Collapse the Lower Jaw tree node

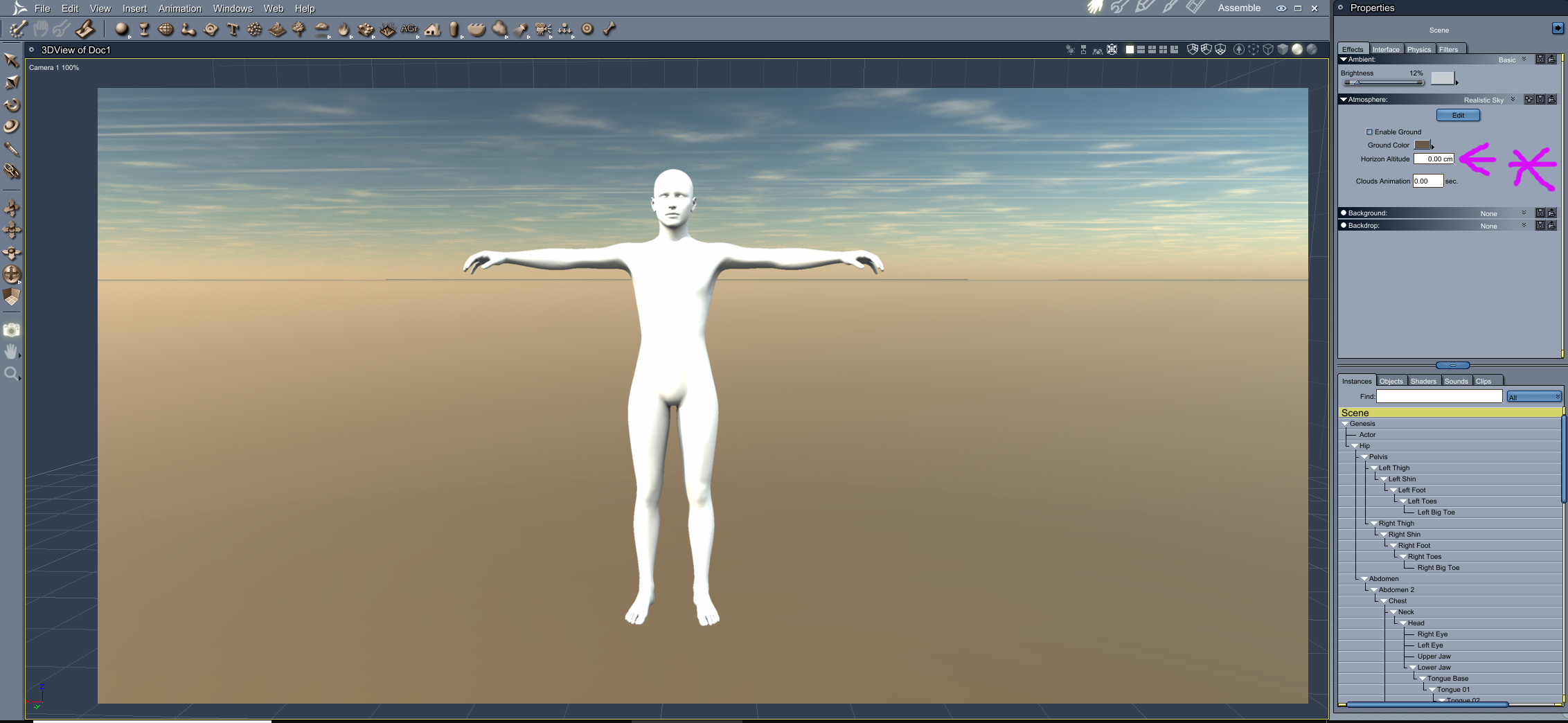click(x=1413, y=668)
